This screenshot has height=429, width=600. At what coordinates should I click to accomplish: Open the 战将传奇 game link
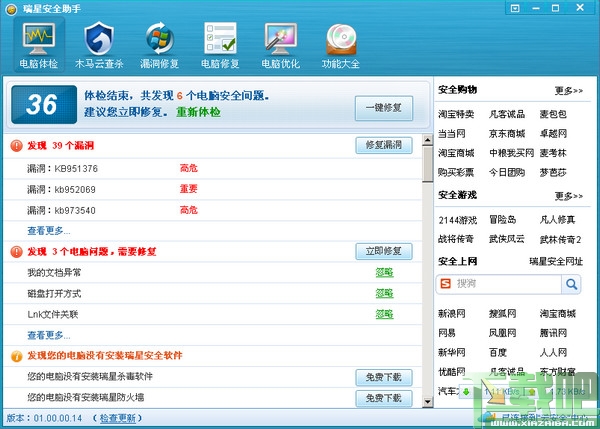456,240
